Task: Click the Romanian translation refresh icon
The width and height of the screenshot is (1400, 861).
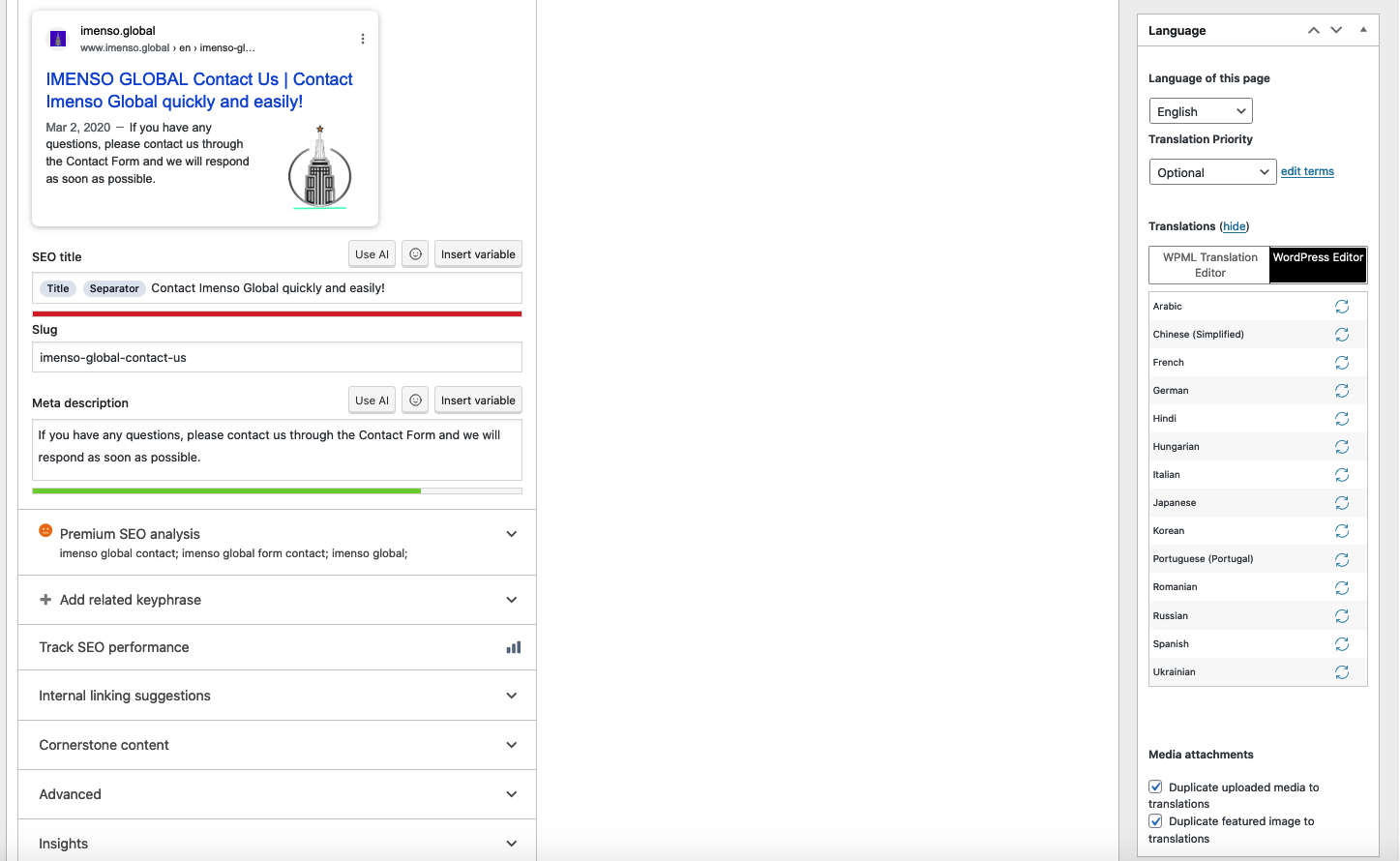Action: [1342, 588]
